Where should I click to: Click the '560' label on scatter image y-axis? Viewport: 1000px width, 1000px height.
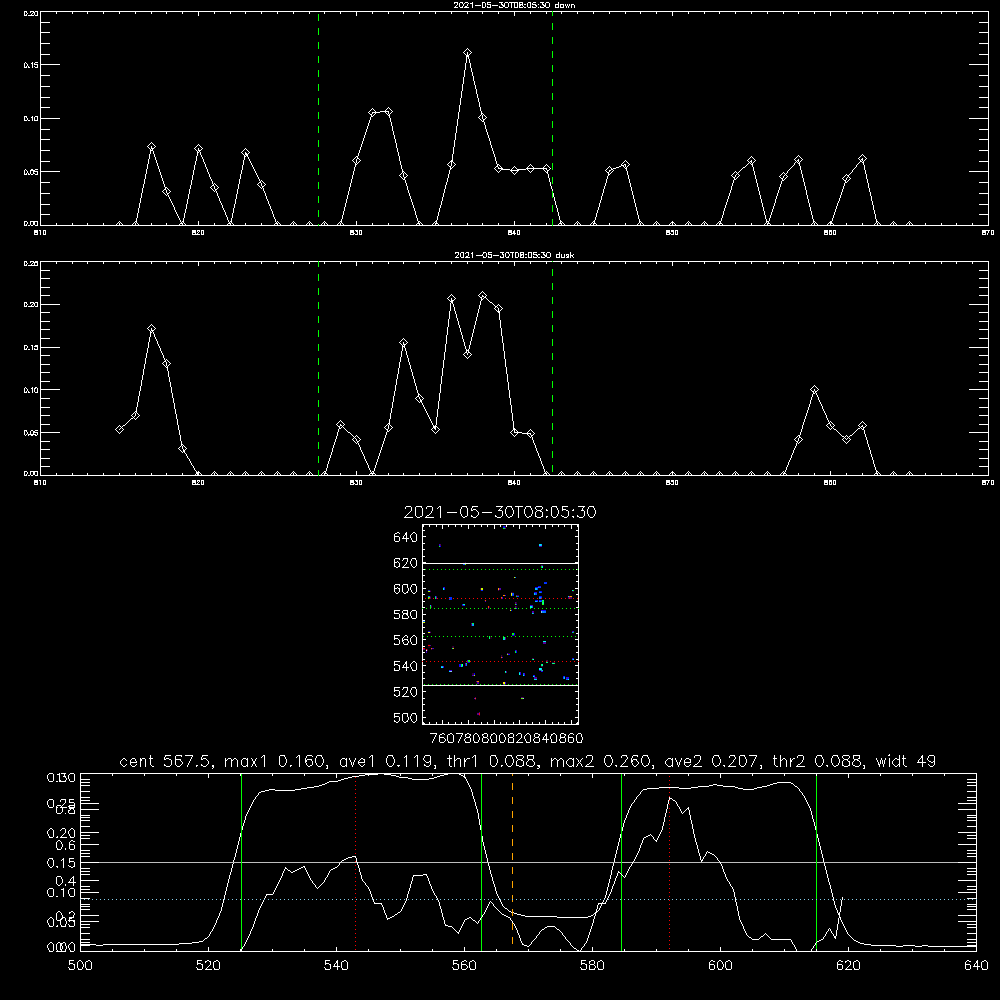pyautogui.click(x=405, y=640)
